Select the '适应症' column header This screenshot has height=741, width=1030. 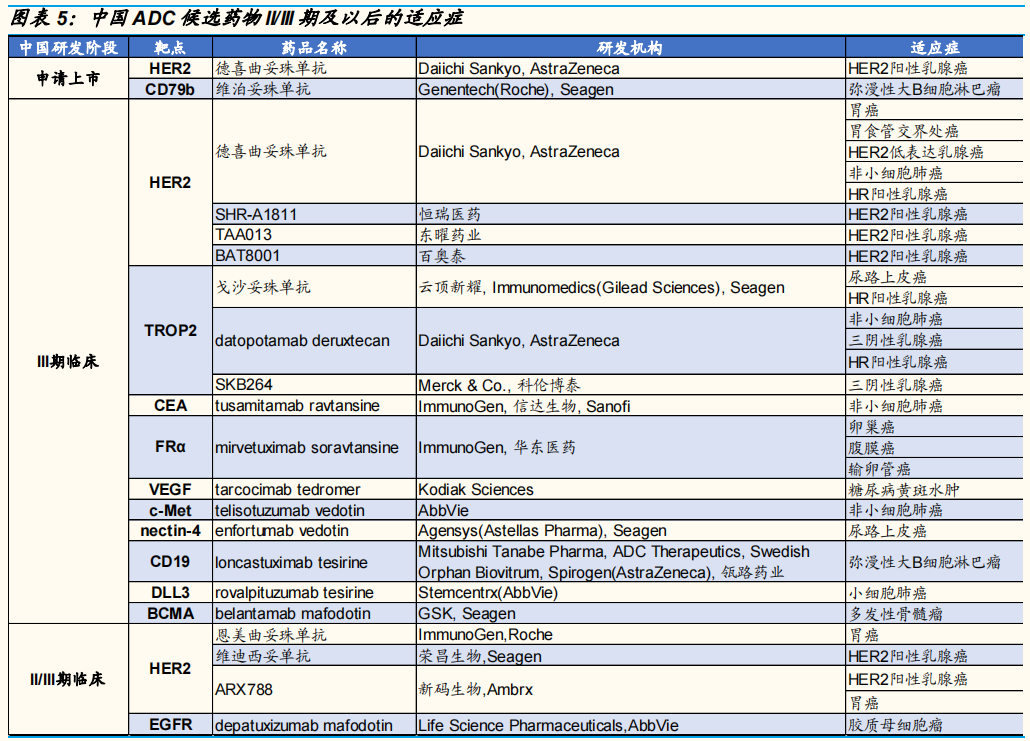[x=934, y=47]
